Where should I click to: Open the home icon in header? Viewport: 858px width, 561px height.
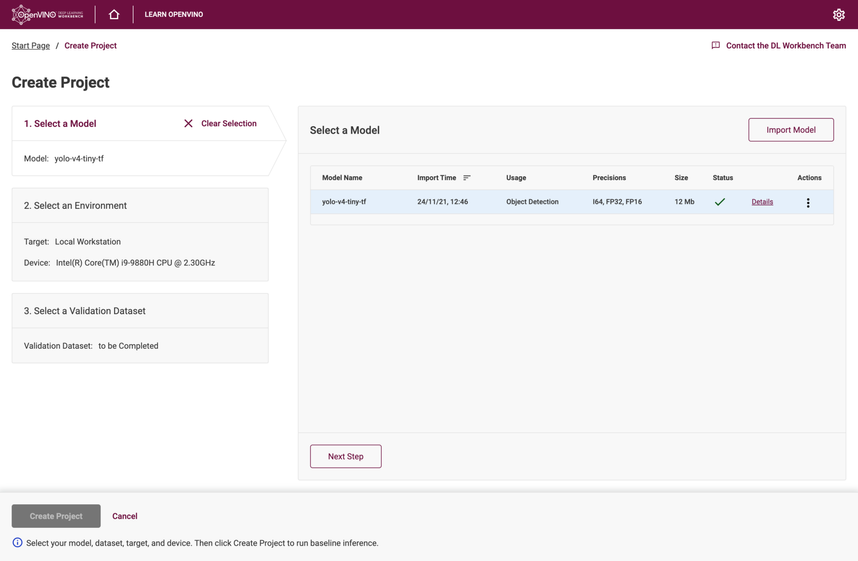114,14
